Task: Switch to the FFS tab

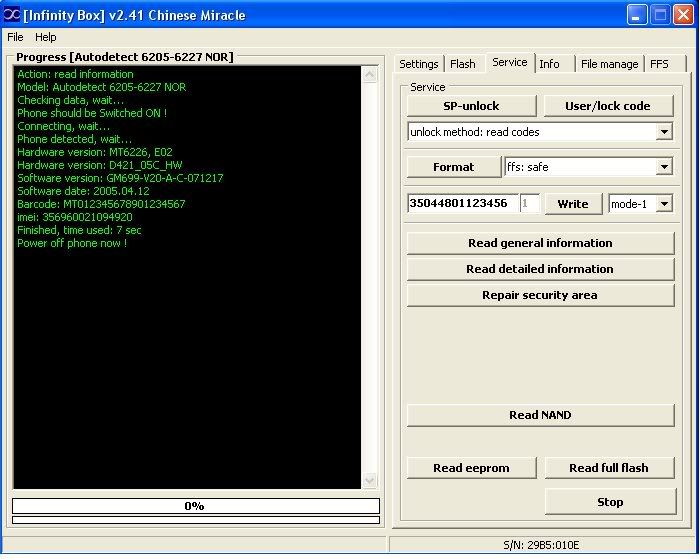Action: click(659, 64)
